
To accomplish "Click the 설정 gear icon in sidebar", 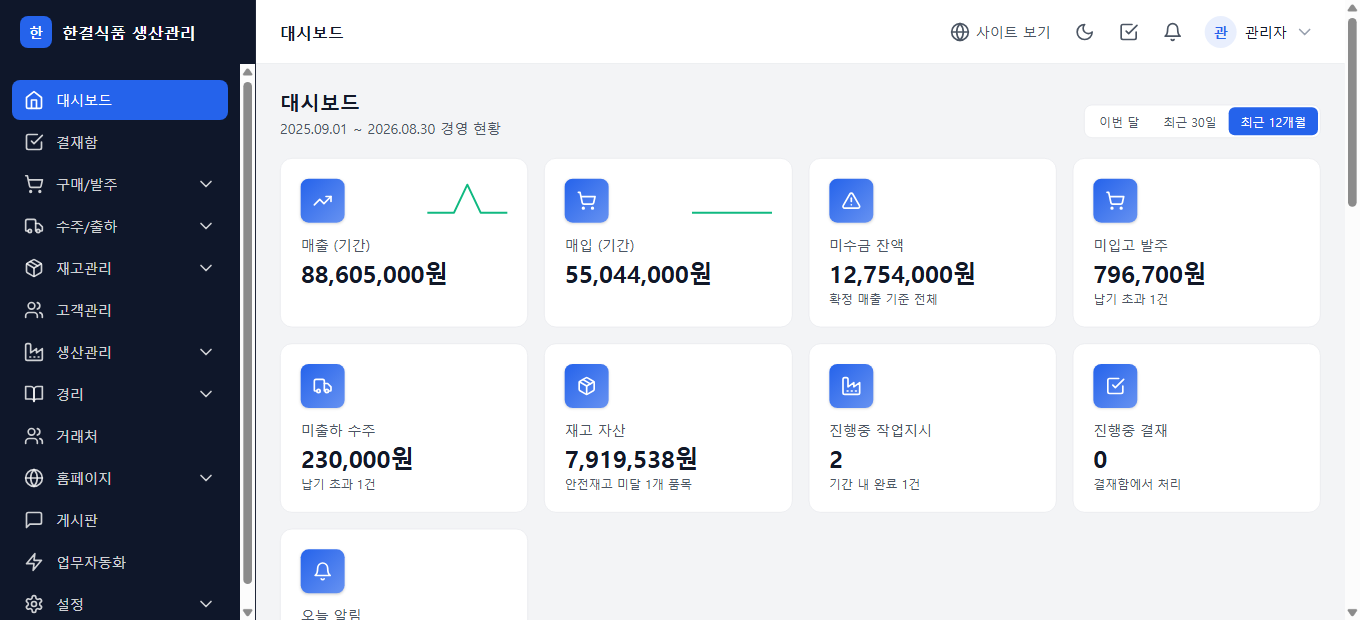I will 34,604.
